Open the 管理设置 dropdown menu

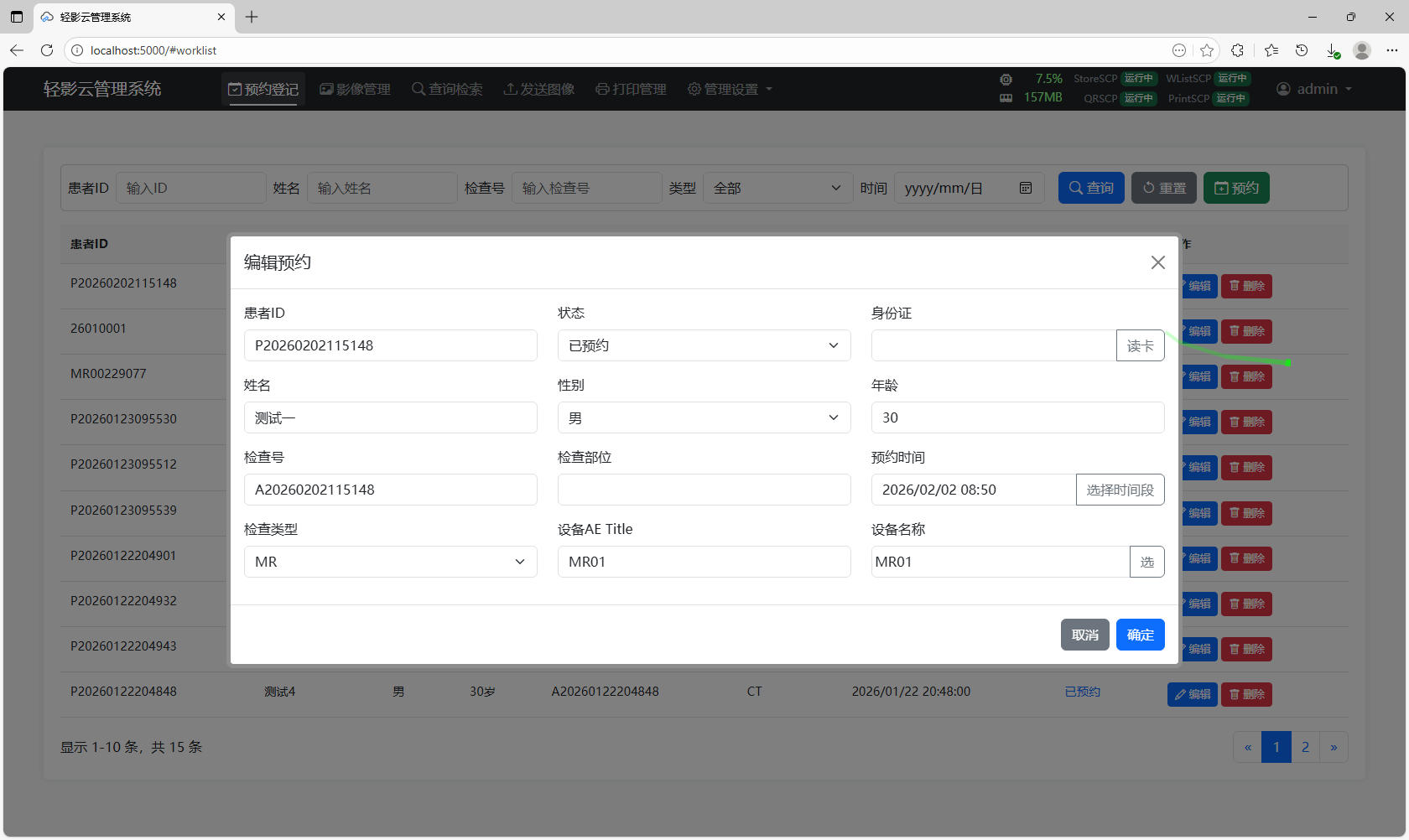[x=730, y=89]
